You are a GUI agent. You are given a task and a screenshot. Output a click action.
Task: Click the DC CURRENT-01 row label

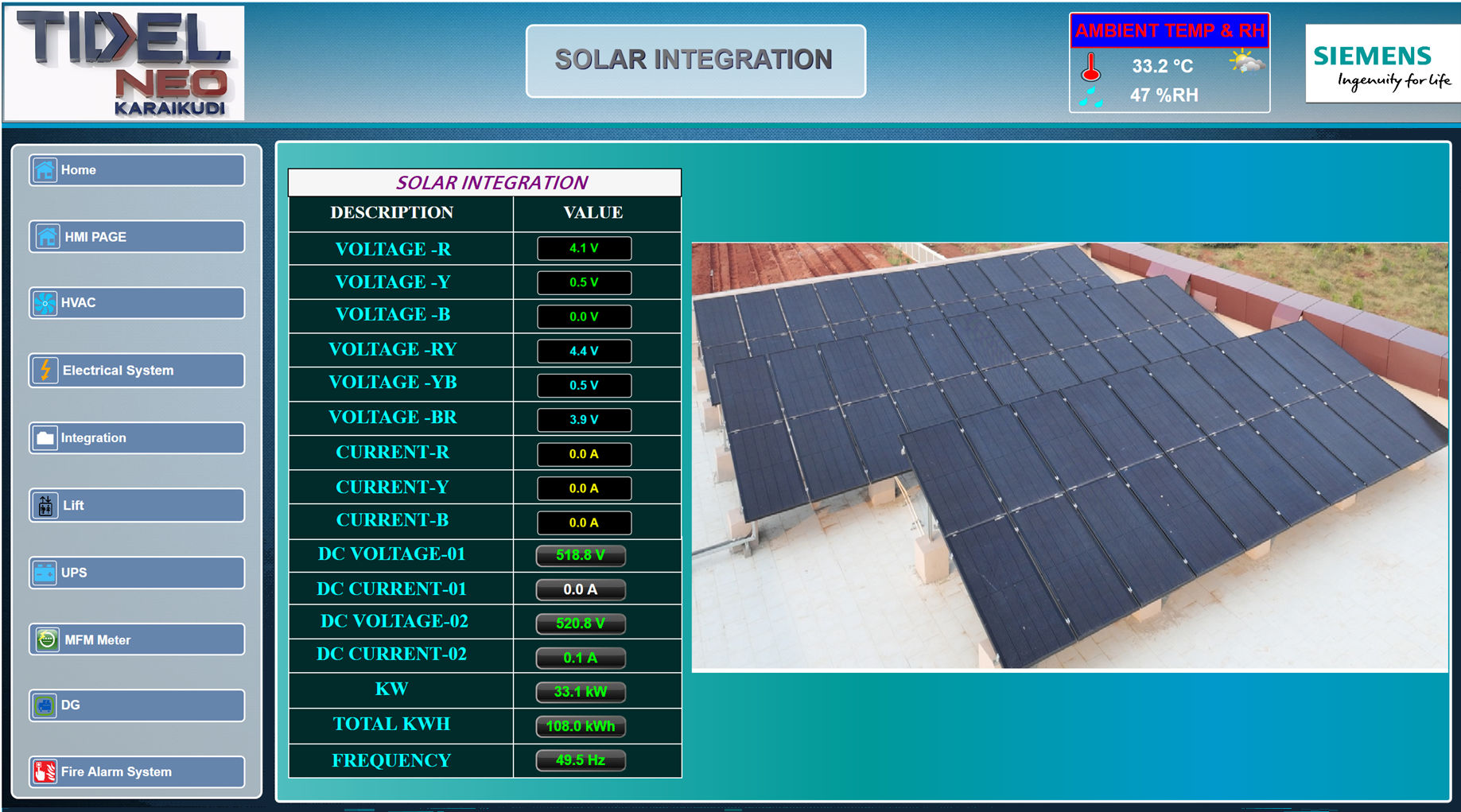tap(392, 589)
